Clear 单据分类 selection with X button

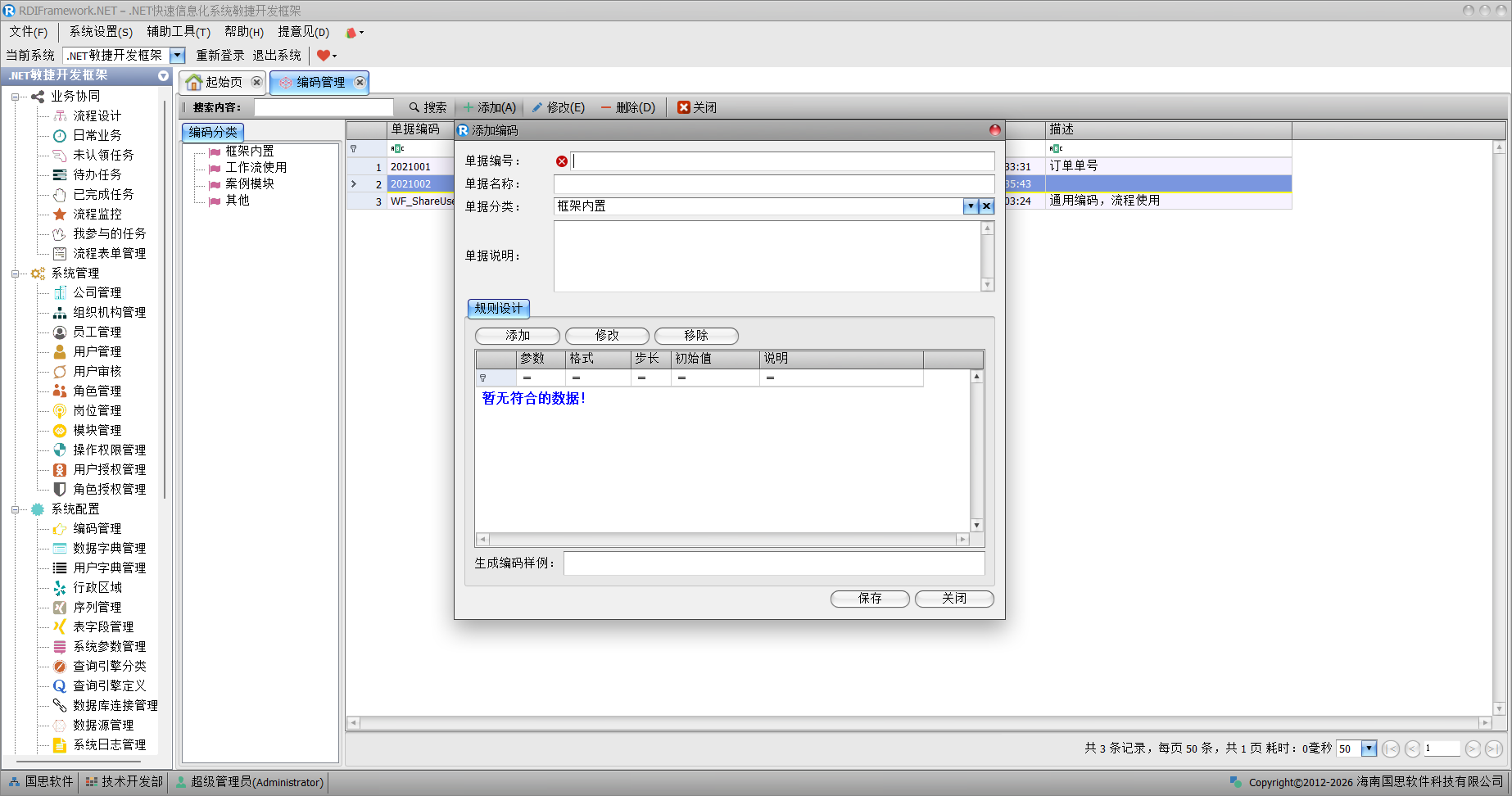click(987, 206)
